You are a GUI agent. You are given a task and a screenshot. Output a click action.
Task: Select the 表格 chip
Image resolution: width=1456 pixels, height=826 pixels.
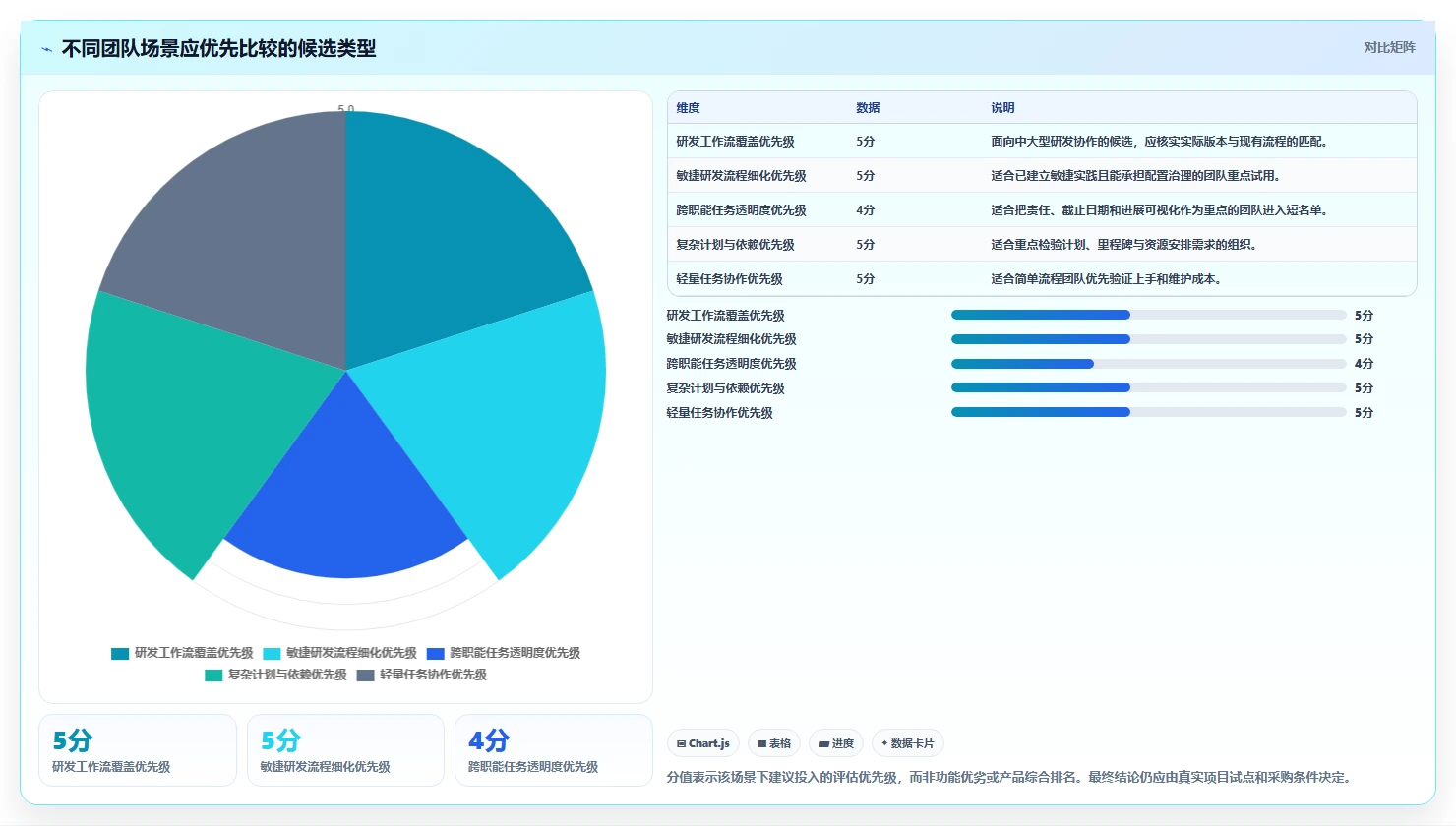point(774,743)
